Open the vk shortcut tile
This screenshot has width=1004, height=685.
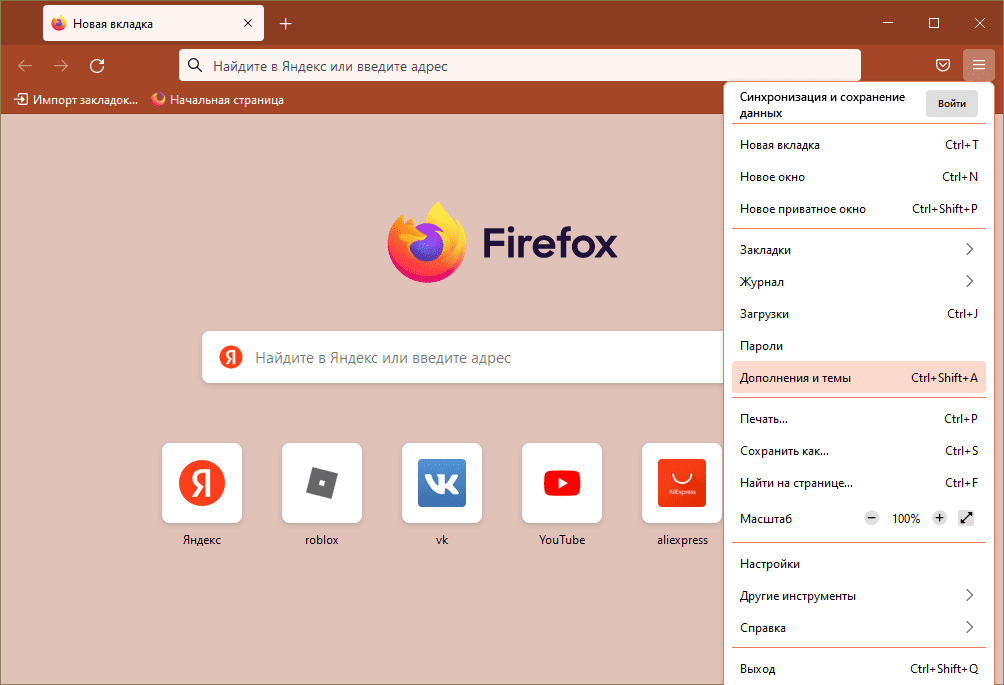pyautogui.click(x=442, y=483)
